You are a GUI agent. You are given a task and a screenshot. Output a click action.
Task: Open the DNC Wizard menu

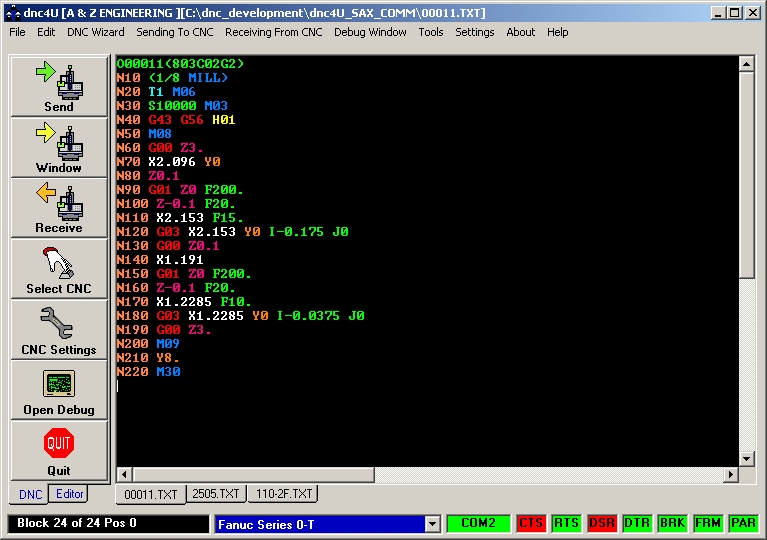(x=96, y=32)
